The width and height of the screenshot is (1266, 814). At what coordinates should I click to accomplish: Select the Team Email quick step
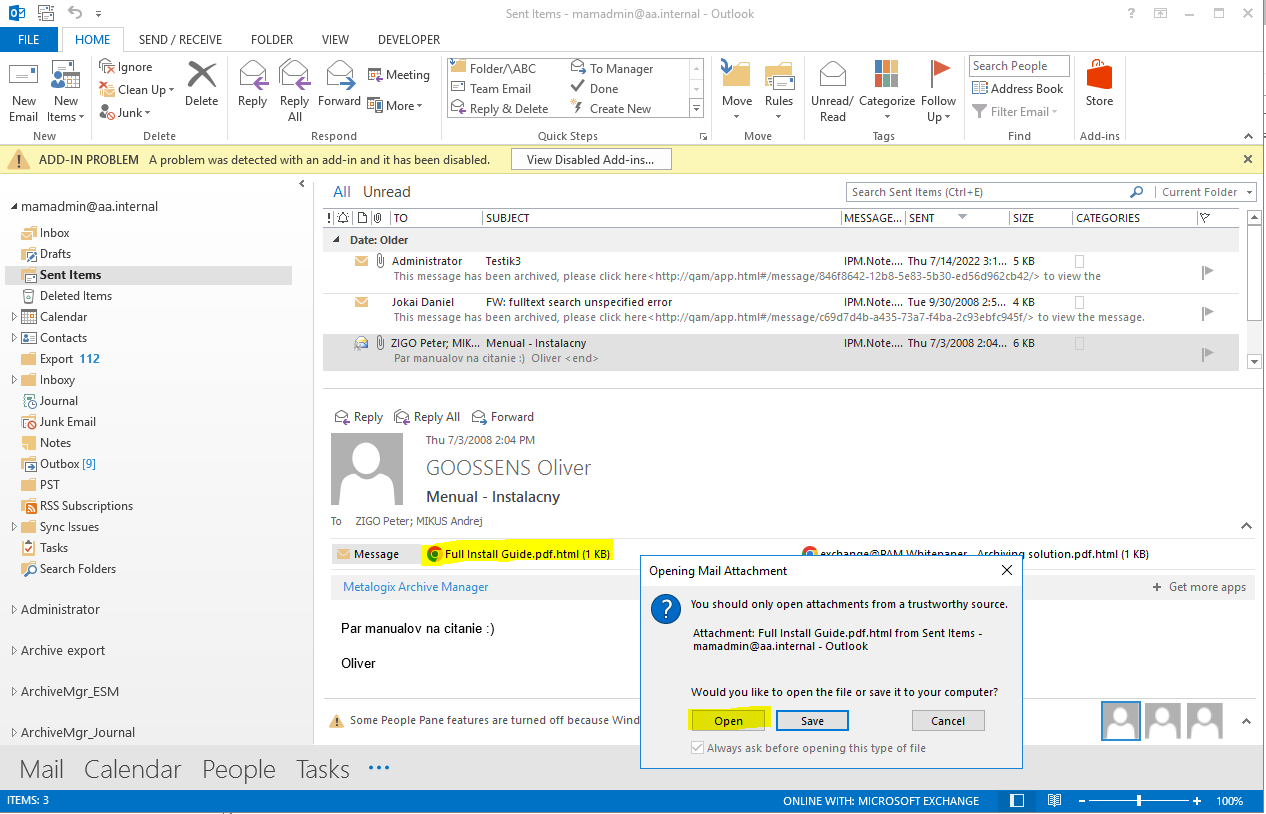[x=491, y=88]
